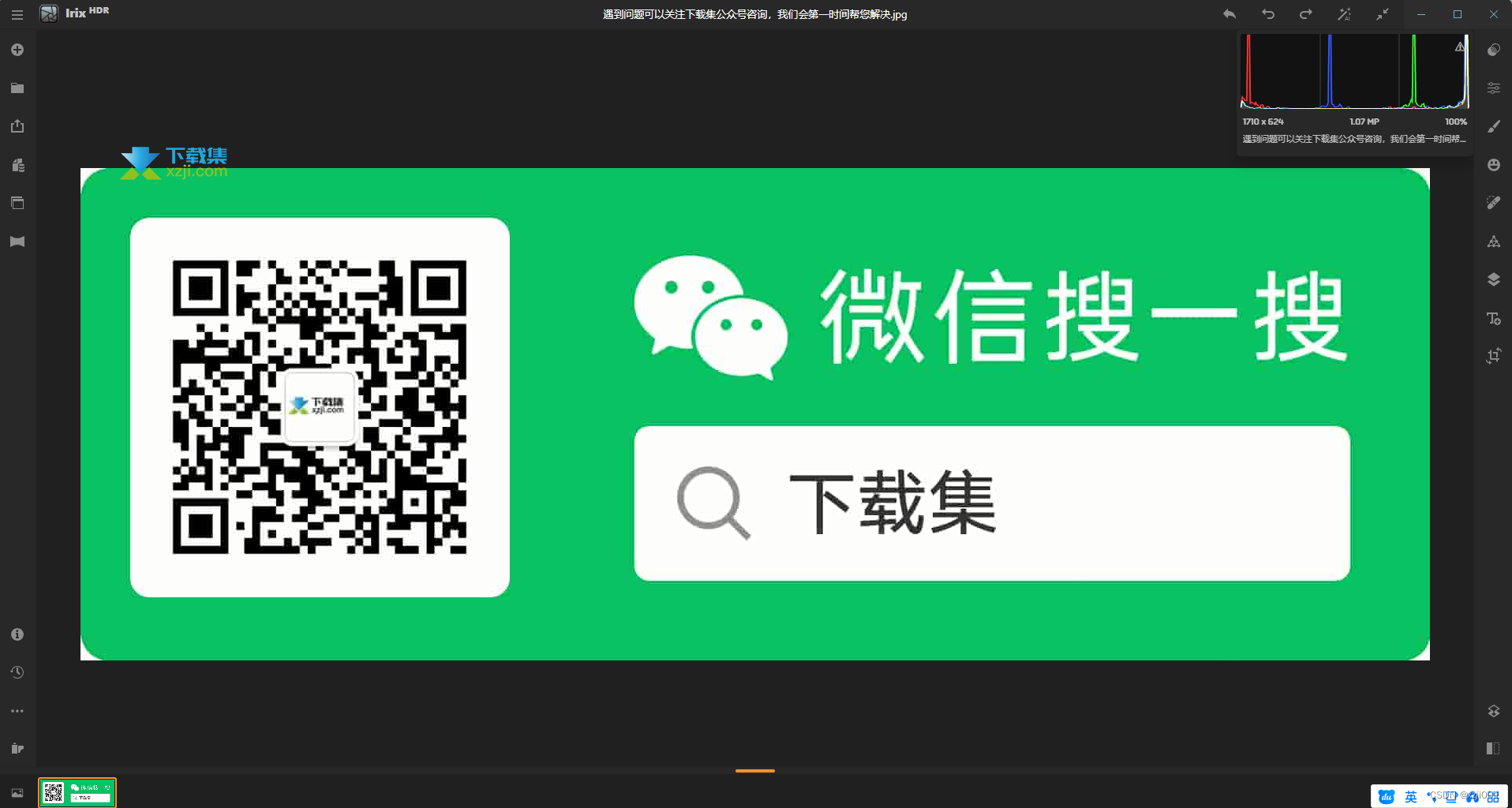Screen dimensions: 1512x808
Task: Click the Irix HDR aperture logo
Action: coord(49,13)
